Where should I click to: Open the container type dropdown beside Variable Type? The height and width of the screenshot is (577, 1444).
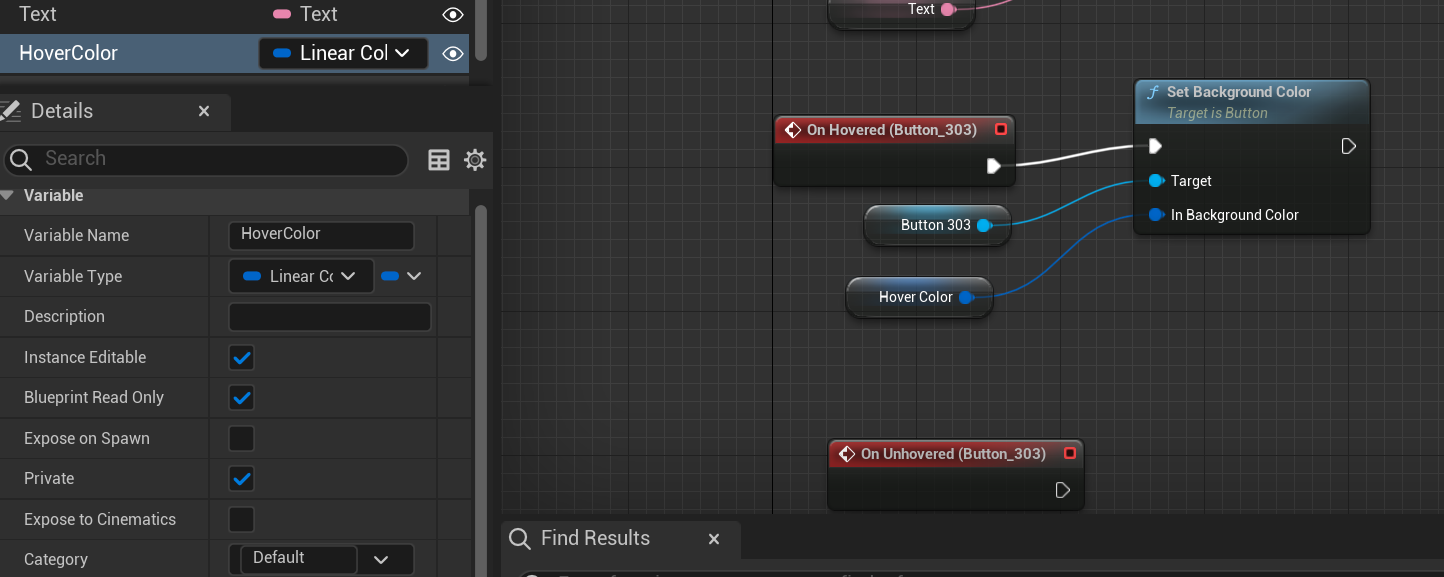[402, 276]
